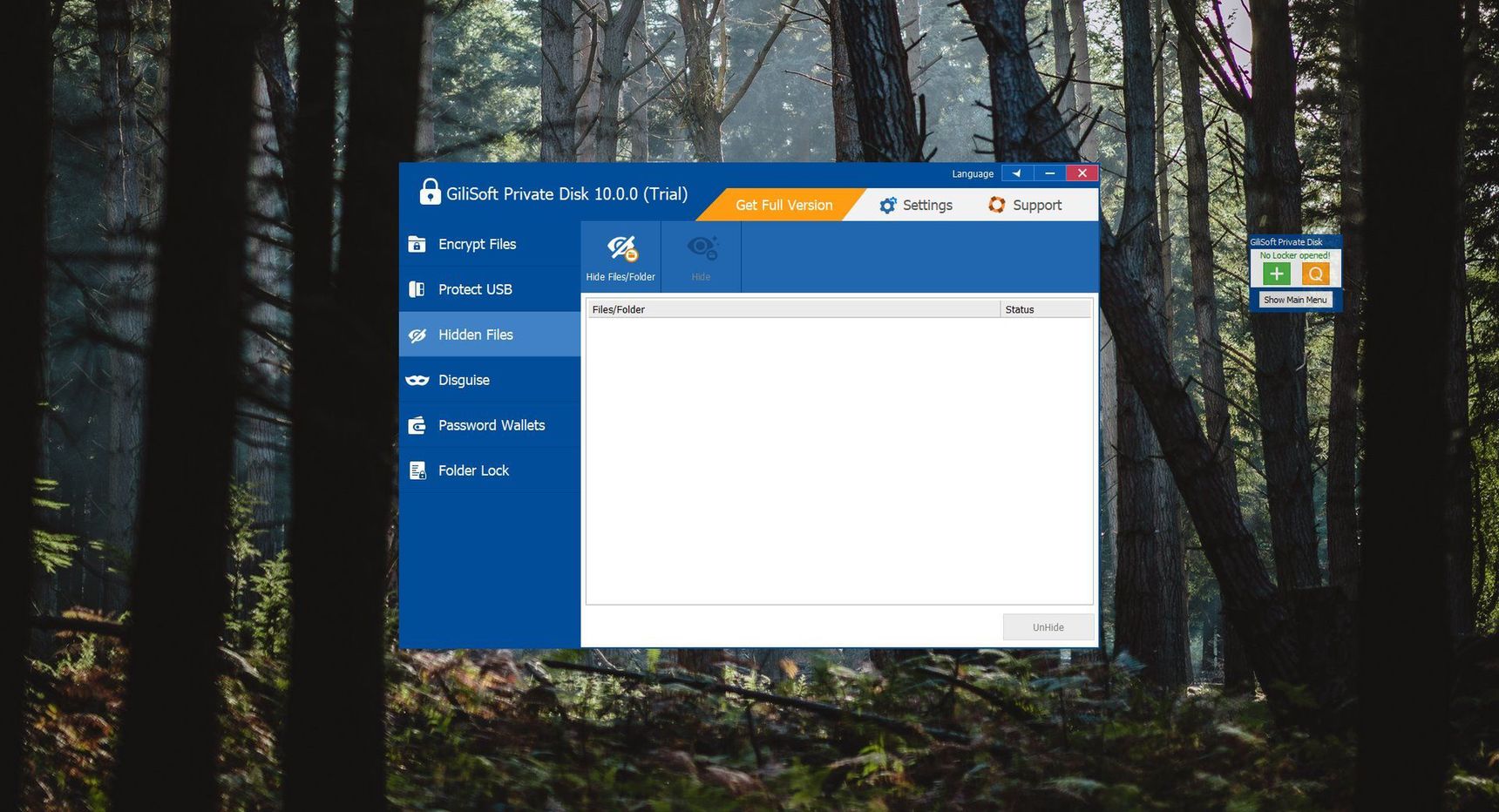Click the Encrypt Files folder-lock icon

pos(417,244)
